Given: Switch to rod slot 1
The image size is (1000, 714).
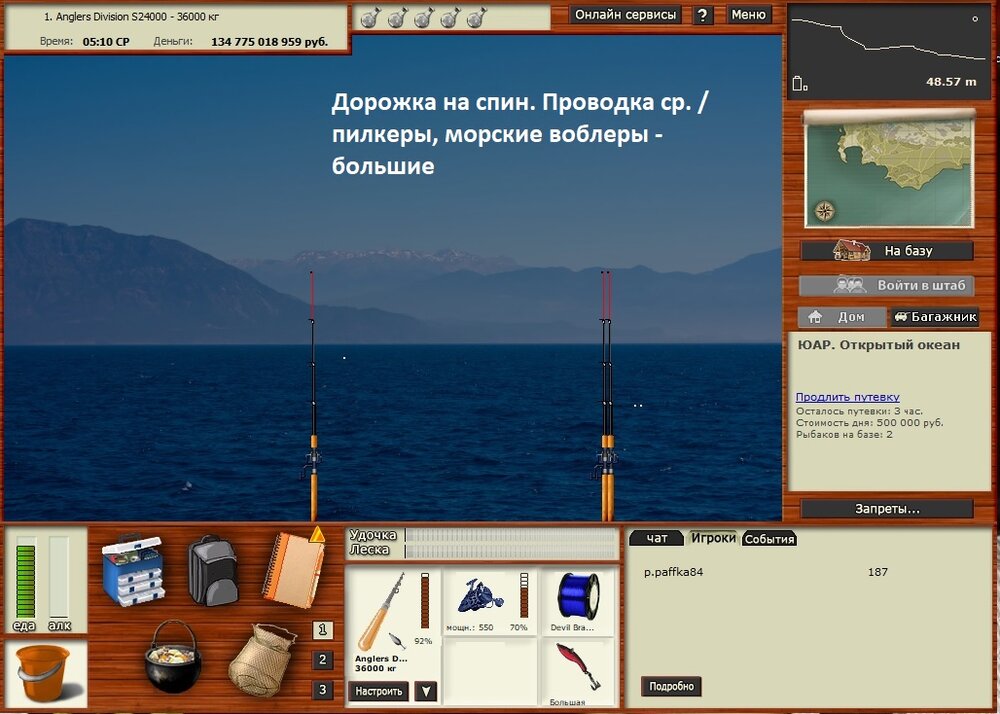Looking at the screenshot, I should [322, 630].
